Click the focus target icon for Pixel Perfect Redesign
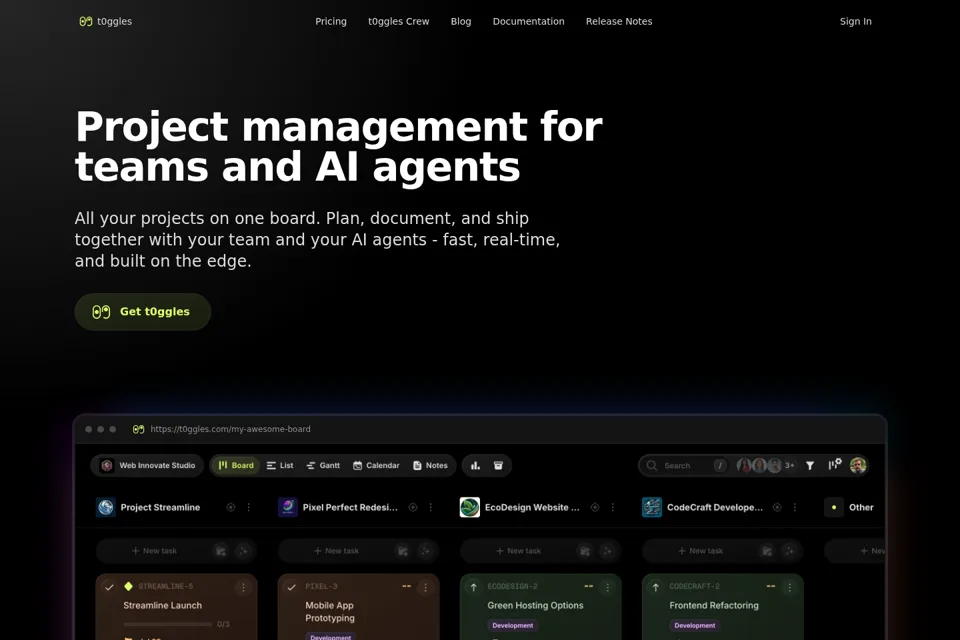 tap(413, 507)
